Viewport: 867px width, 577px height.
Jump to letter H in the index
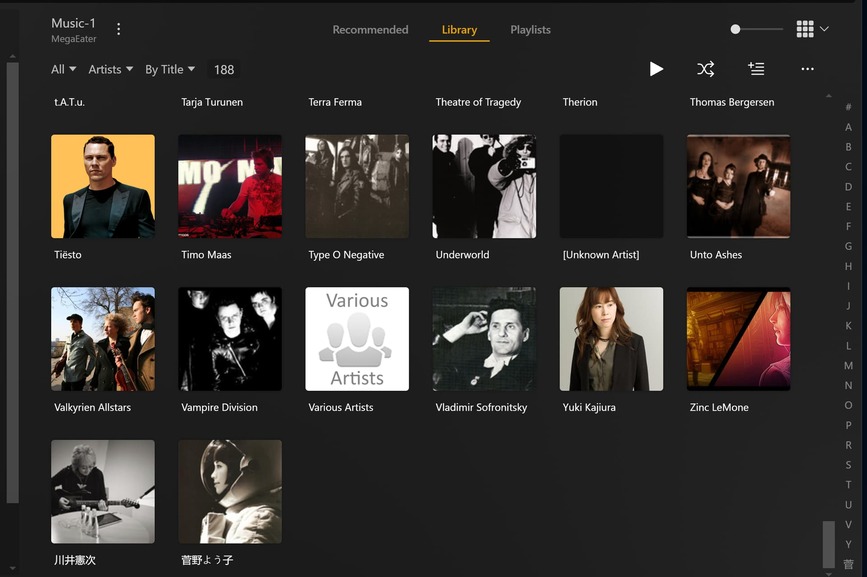[848, 266]
